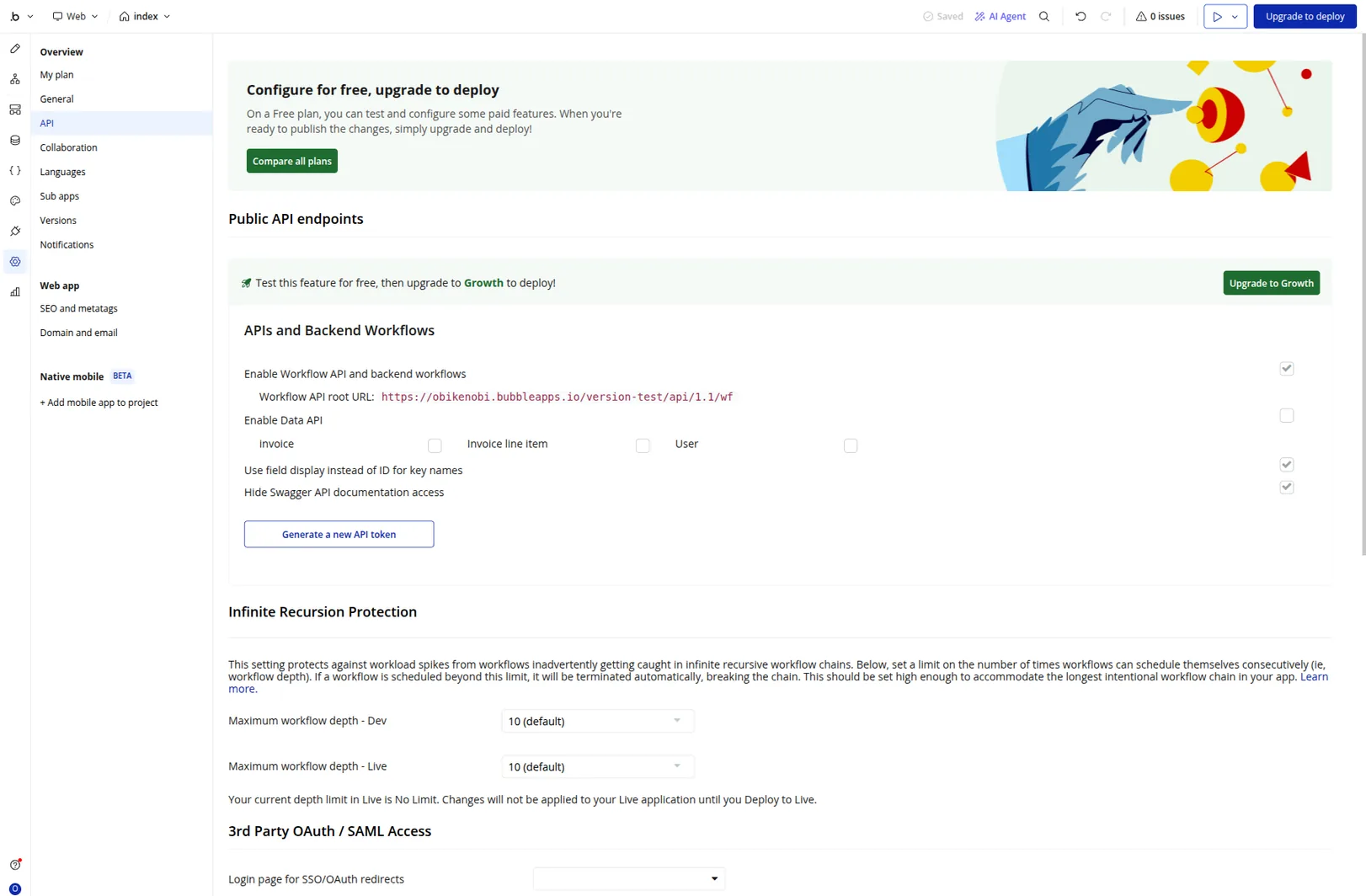Image resolution: width=1366 pixels, height=896 pixels.
Task: Click the BETA badge next to Native mobile
Action: [x=122, y=376]
